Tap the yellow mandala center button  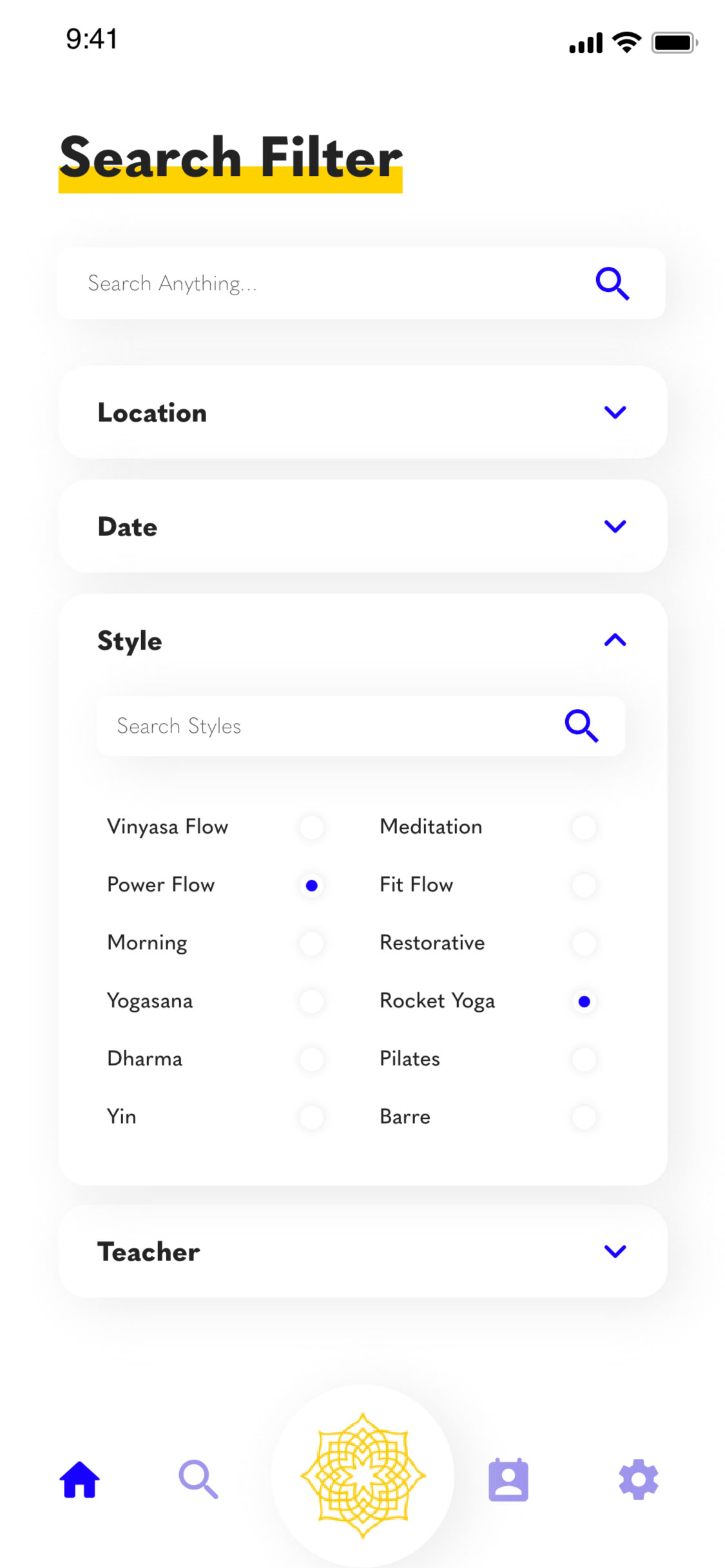click(363, 1475)
